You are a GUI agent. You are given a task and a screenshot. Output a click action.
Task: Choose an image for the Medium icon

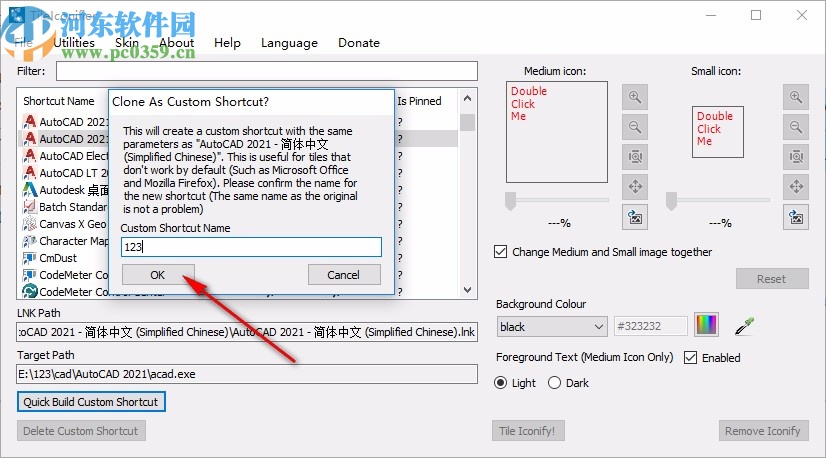click(635, 217)
